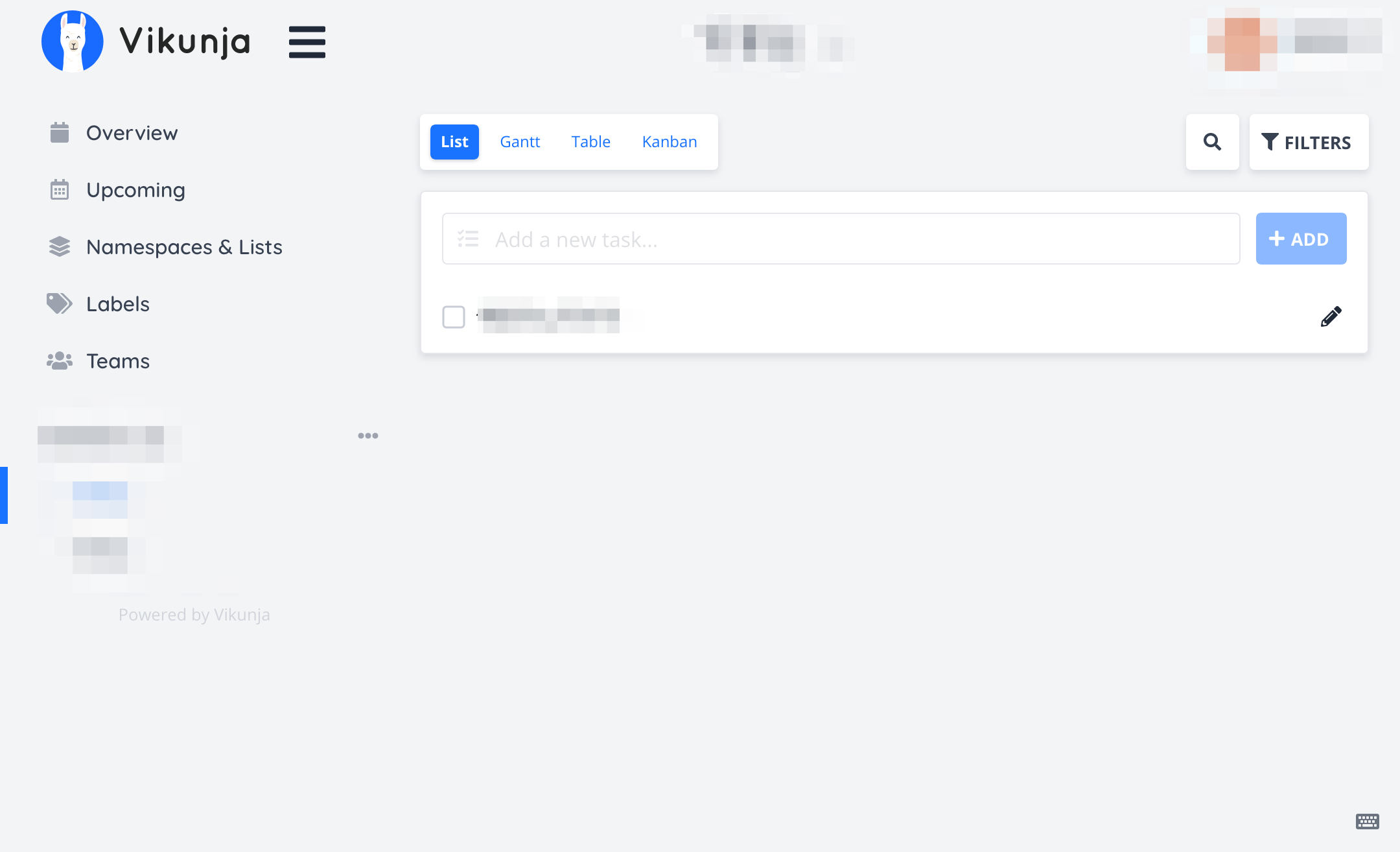Click the Overview calendar icon
This screenshot has height=852, width=1400.
tap(60, 133)
